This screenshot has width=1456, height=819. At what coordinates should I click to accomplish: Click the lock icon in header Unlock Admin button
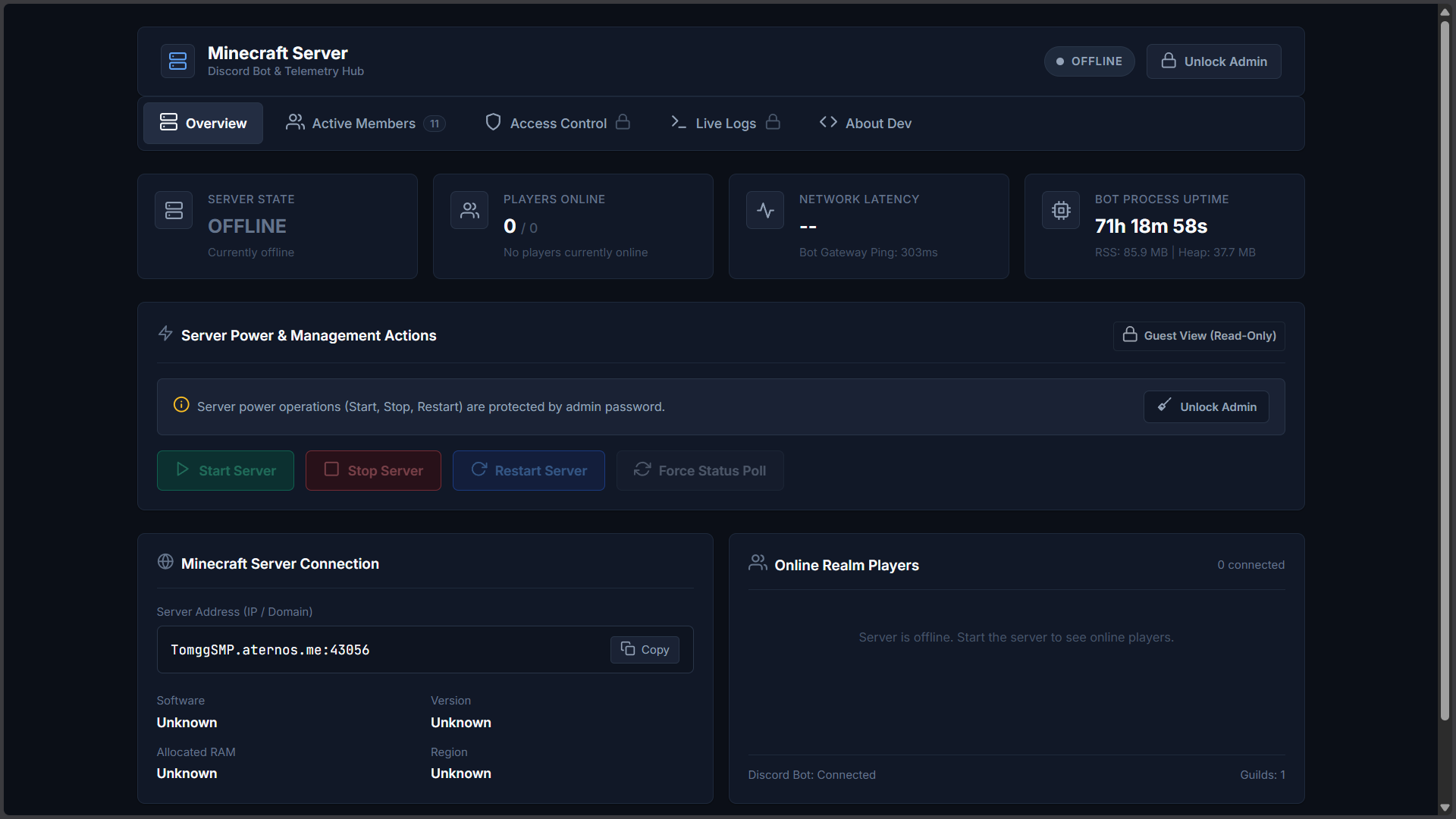point(1169,61)
